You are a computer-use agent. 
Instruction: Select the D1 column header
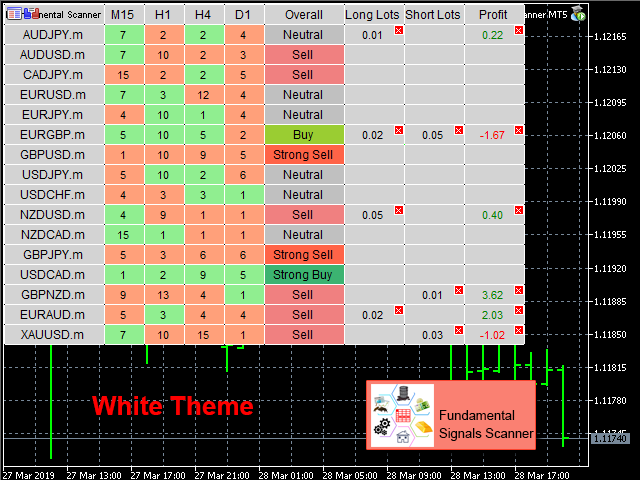click(244, 15)
